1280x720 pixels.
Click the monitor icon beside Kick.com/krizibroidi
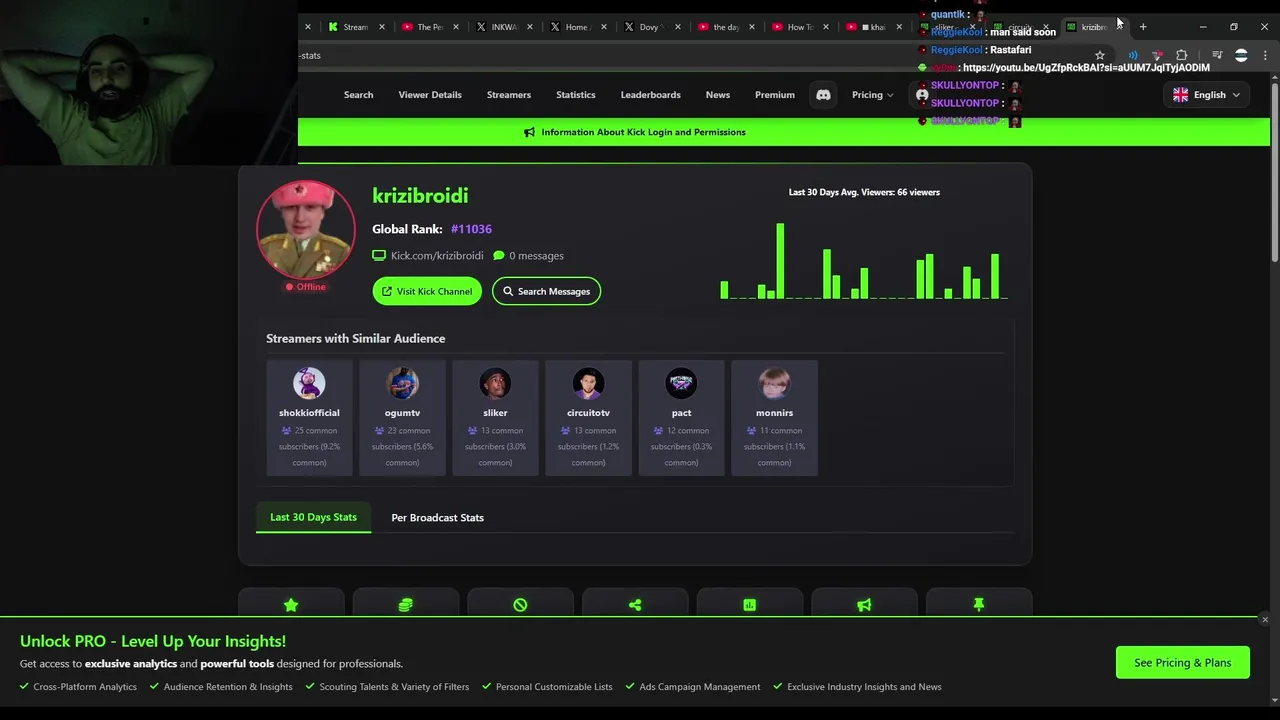(379, 256)
